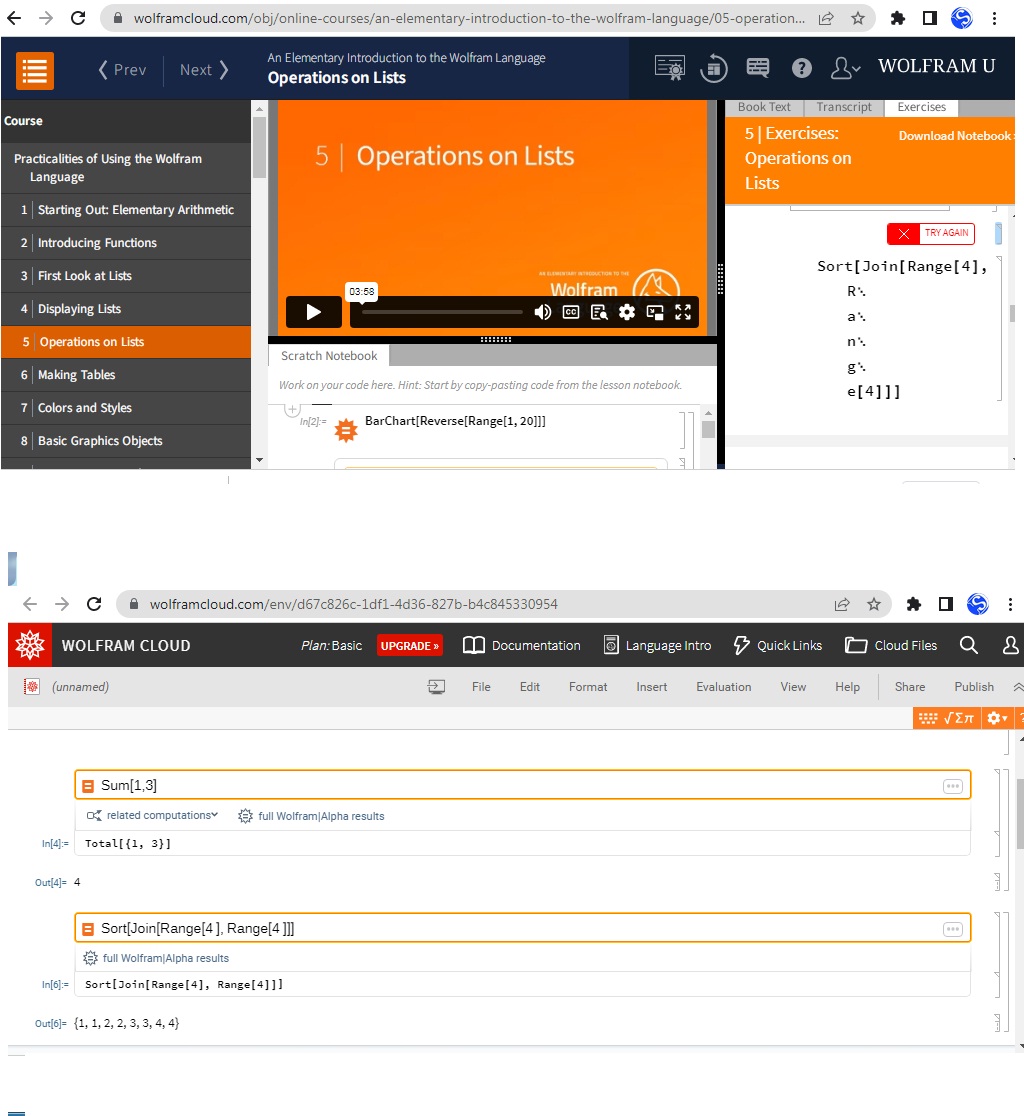Open the user account dropdown in Wolfram U header
Image resolution: width=1024 pixels, height=1116 pixels.
pos(845,68)
